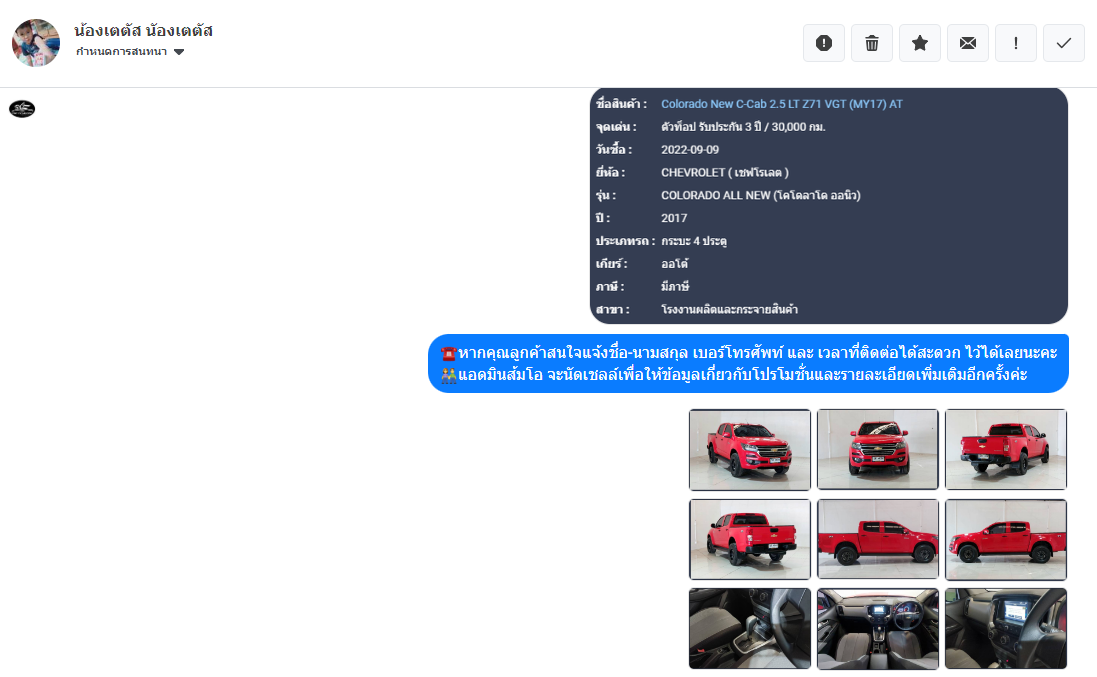Open red truck head-on front photo

click(878, 450)
